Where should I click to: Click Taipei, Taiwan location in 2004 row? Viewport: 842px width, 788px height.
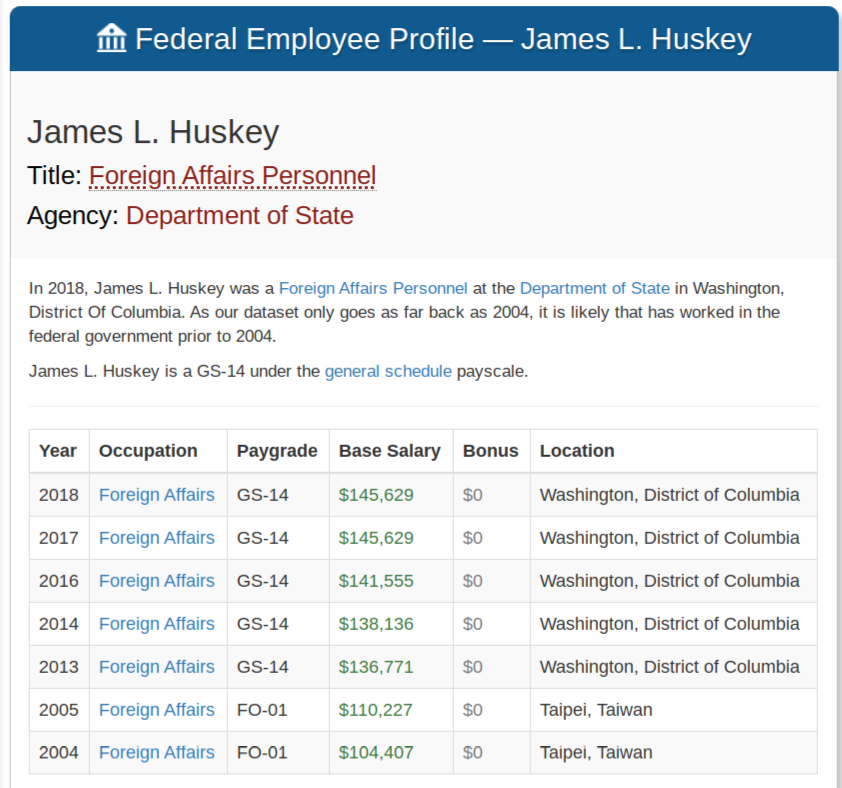pos(596,753)
